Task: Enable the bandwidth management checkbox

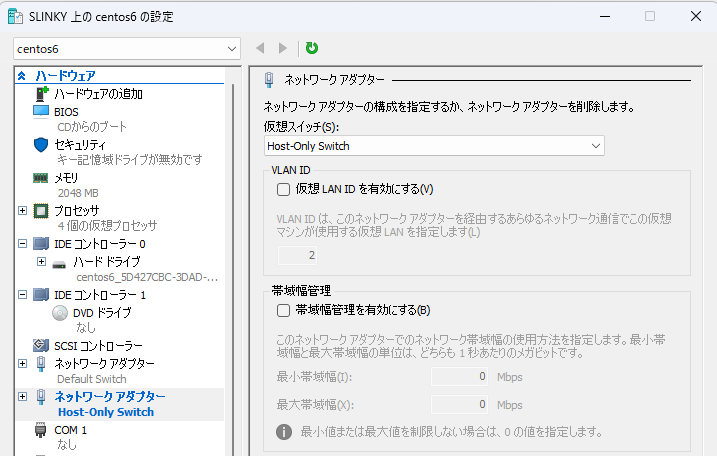Action: click(x=284, y=311)
